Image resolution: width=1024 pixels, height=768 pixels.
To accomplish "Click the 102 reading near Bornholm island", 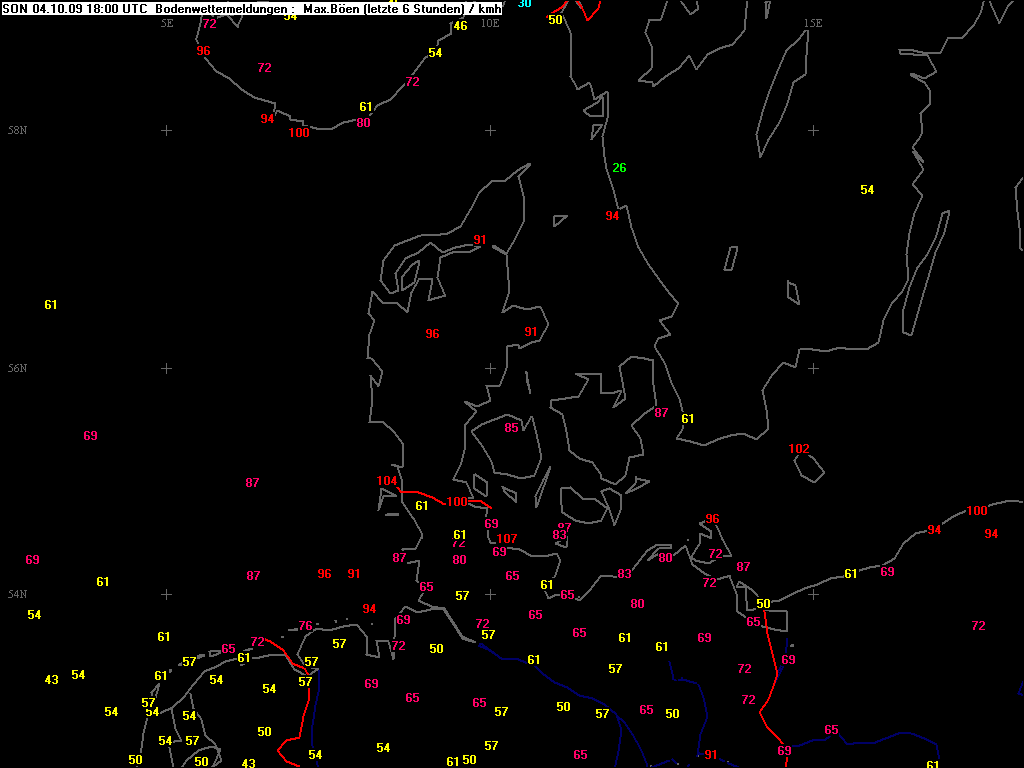I will (798, 449).
